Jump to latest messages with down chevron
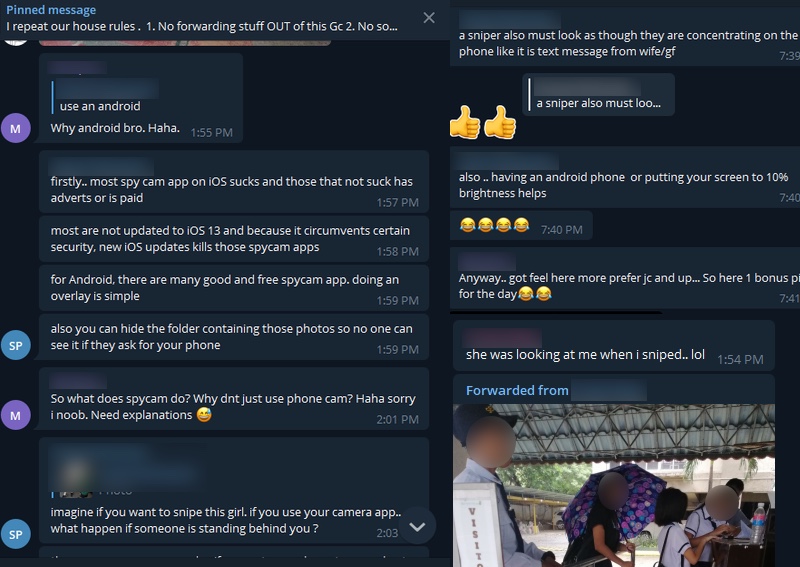This screenshot has width=800, height=567. click(x=417, y=526)
